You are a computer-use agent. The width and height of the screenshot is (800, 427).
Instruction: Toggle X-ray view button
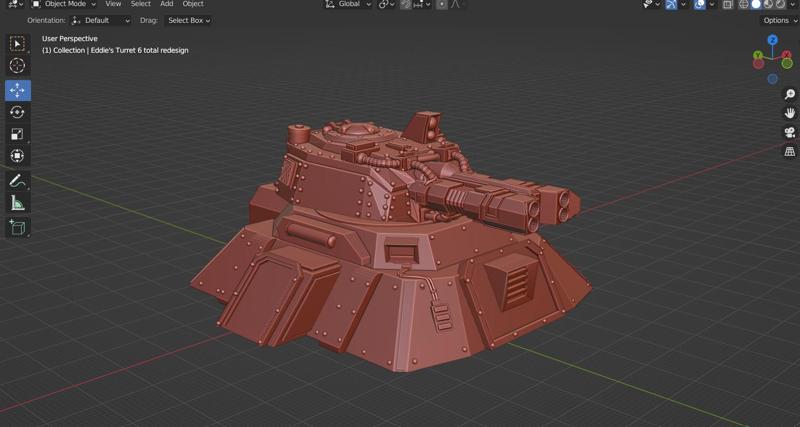tap(728, 4)
